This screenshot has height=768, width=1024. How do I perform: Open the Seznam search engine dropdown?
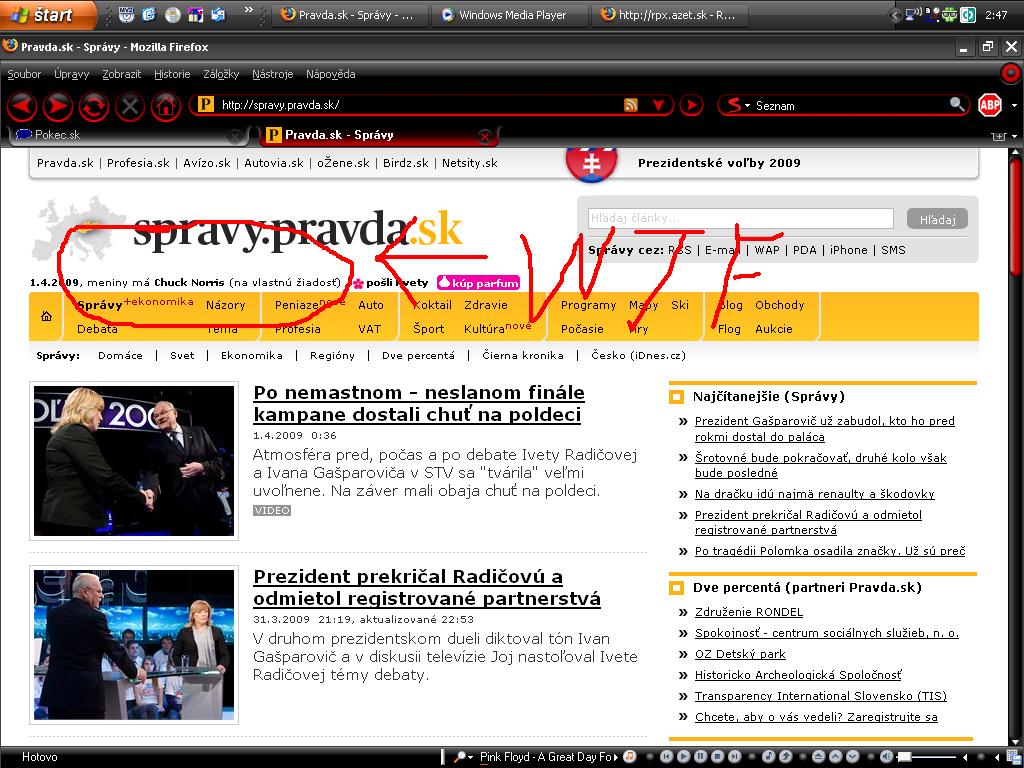[x=739, y=105]
